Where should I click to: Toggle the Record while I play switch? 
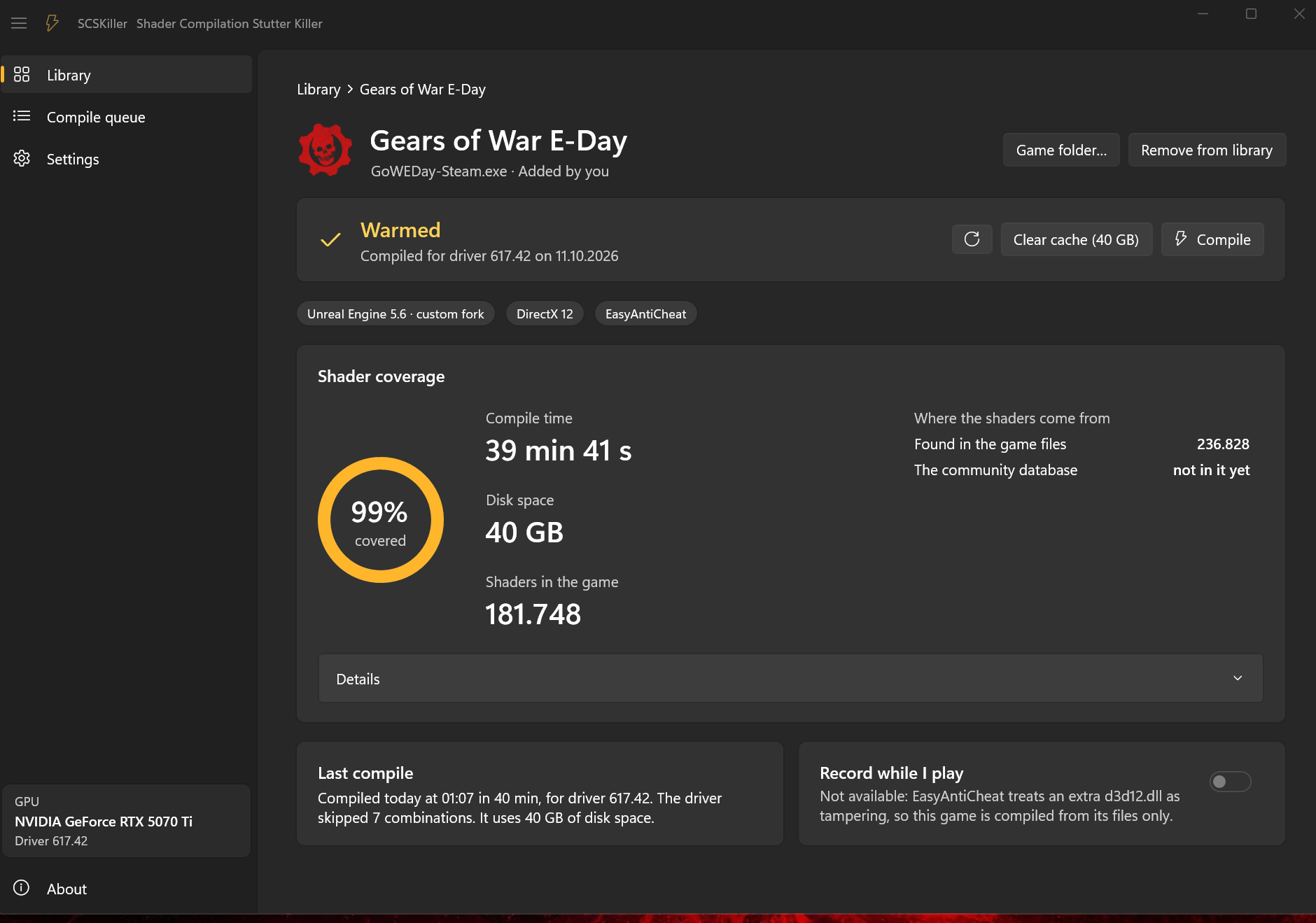pyautogui.click(x=1230, y=782)
